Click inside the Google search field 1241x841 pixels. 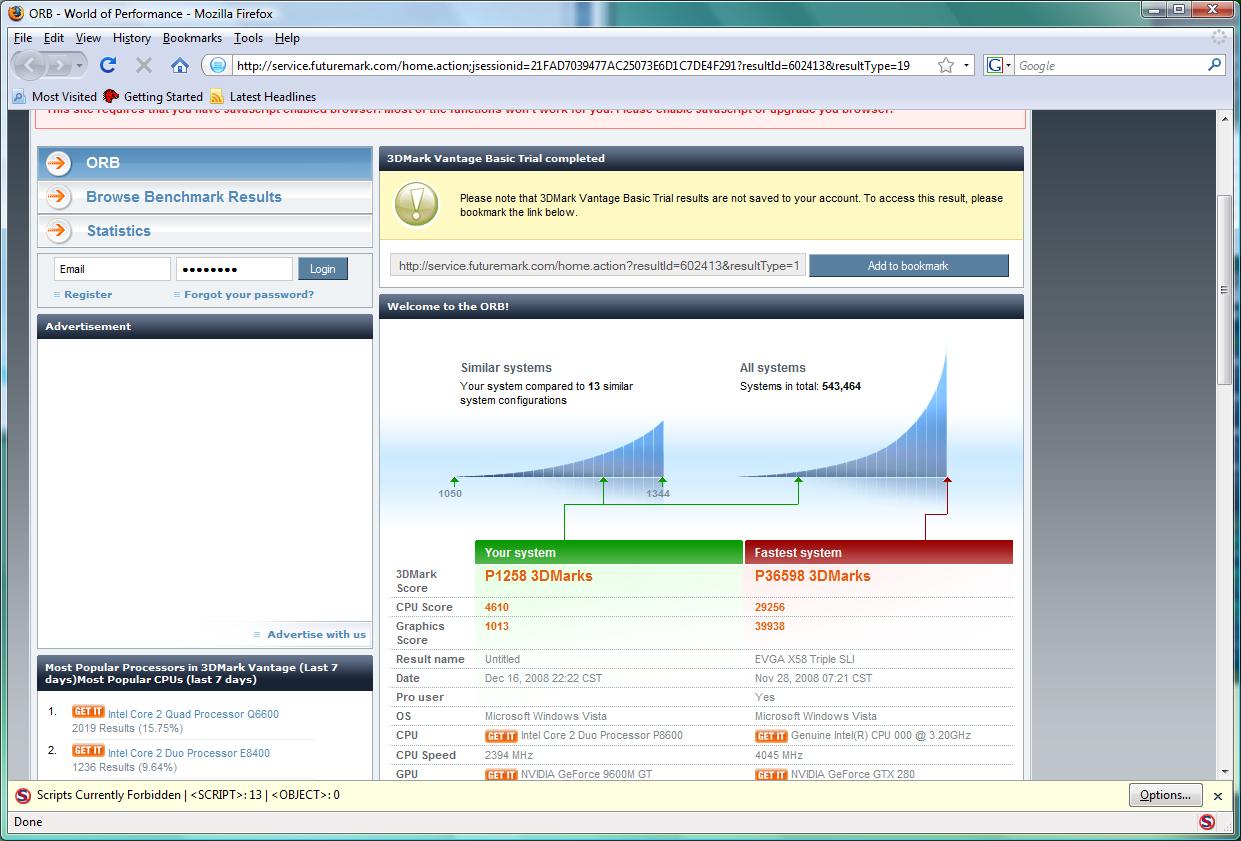(x=1109, y=65)
